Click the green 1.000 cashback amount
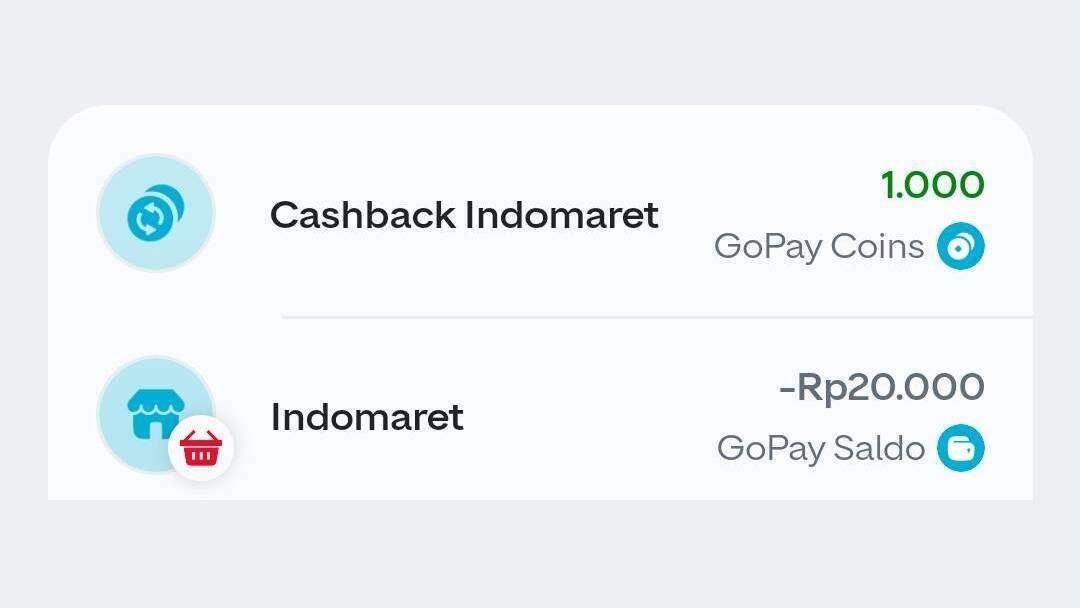 click(x=933, y=185)
